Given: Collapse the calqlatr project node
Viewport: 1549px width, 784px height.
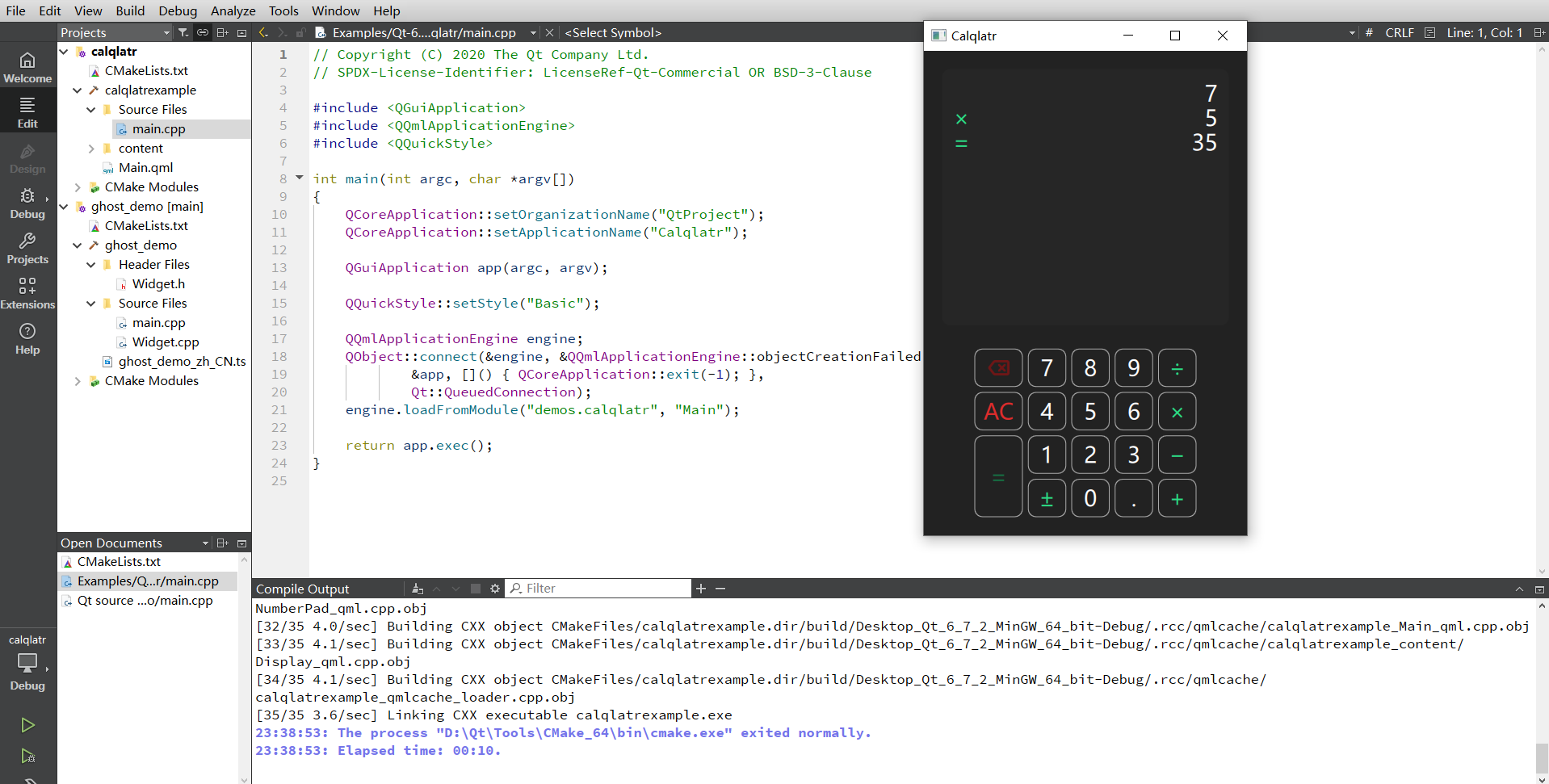Looking at the screenshot, I should (x=64, y=52).
